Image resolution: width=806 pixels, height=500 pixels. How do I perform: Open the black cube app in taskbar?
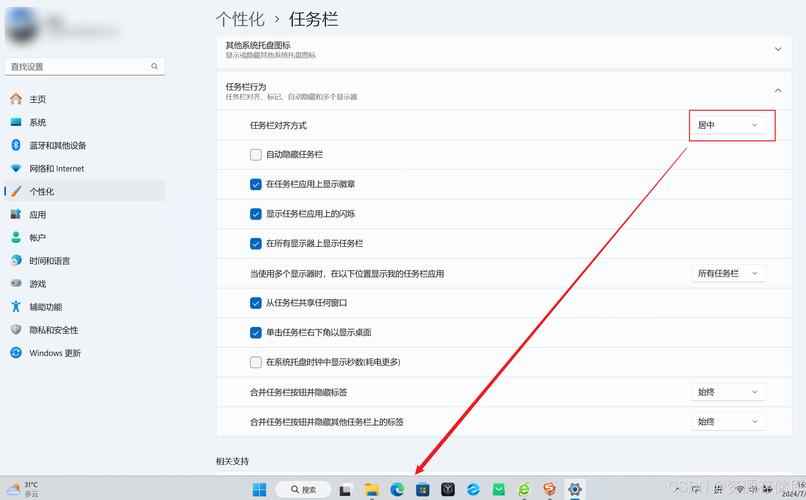[448, 490]
